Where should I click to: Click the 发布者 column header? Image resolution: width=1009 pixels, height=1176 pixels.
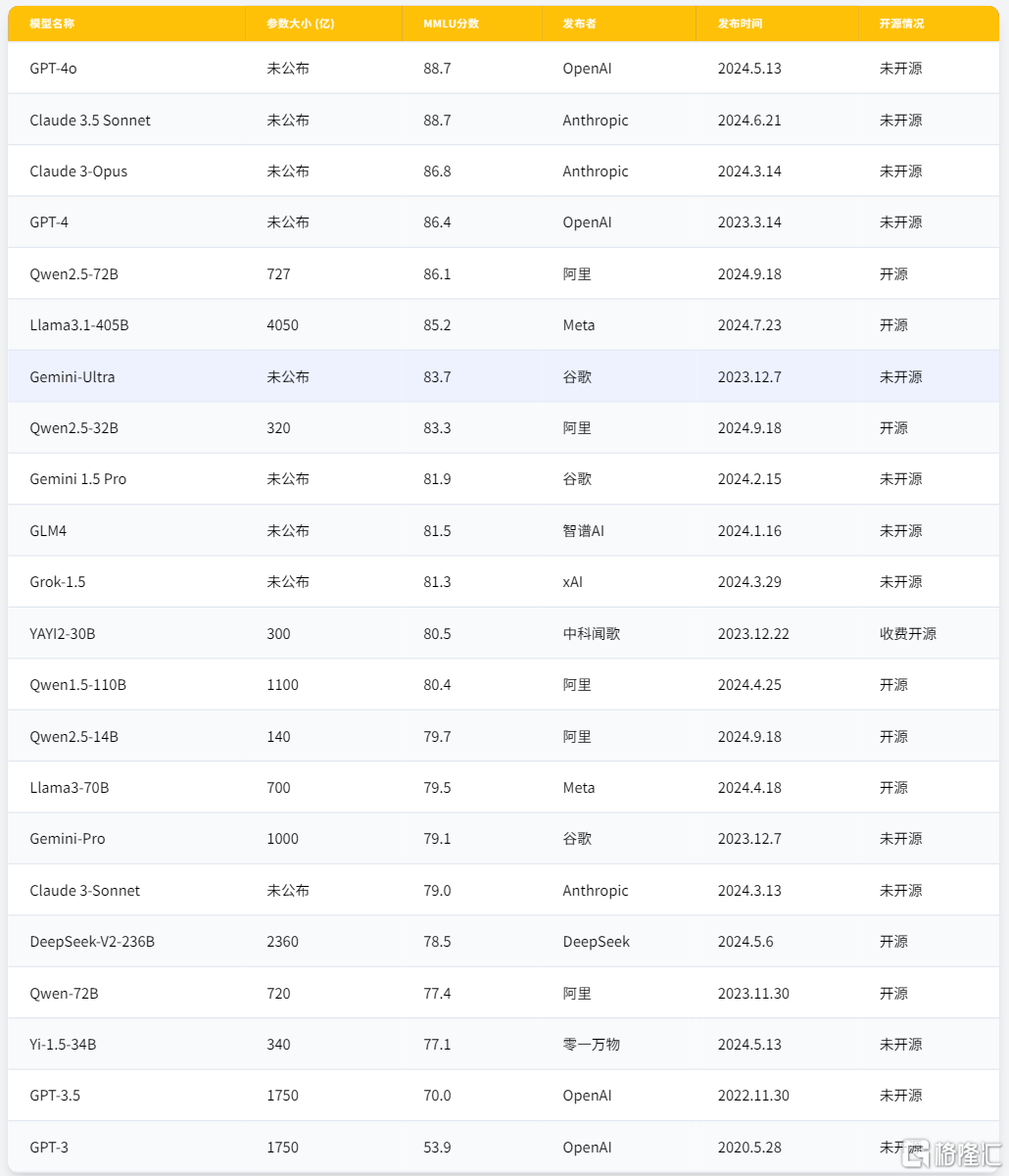[x=579, y=24]
